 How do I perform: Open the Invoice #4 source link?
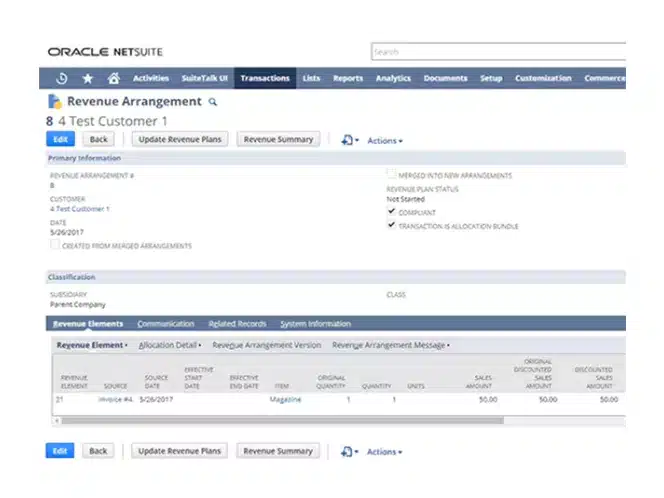pyautogui.click(x=116, y=399)
